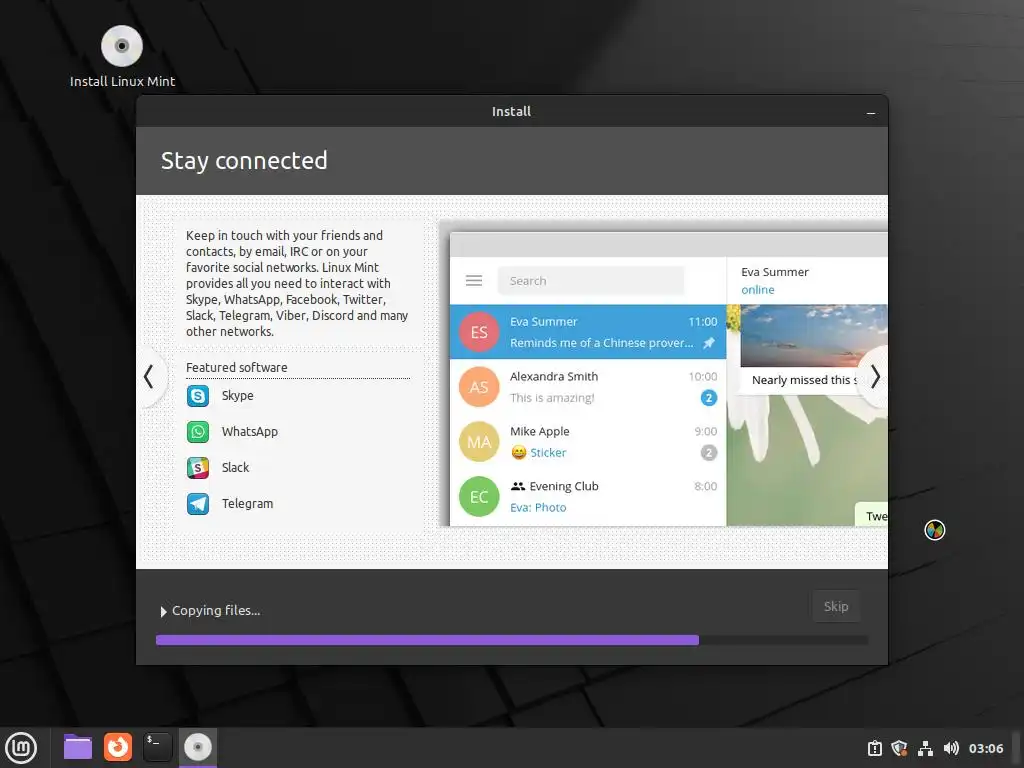This screenshot has height=768, width=1024.
Task: Expand the Copying files details triangle
Action: click(163, 611)
